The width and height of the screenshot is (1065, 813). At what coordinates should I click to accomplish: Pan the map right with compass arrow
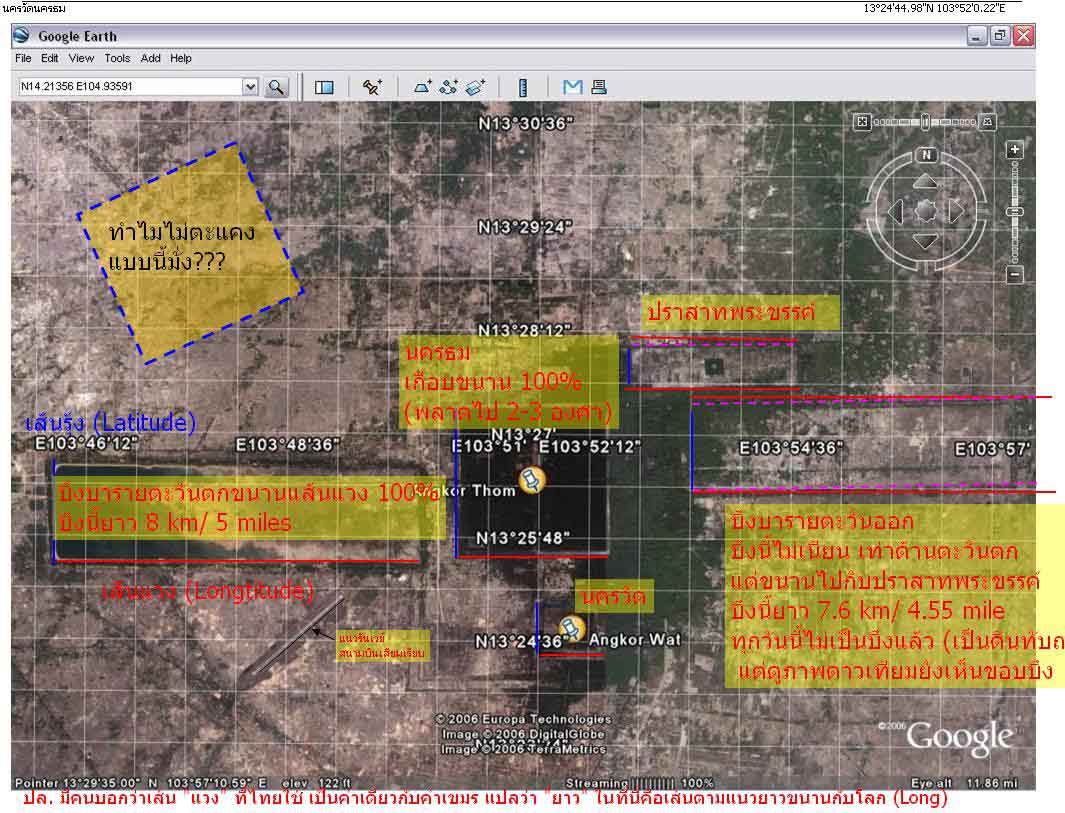tap(956, 211)
